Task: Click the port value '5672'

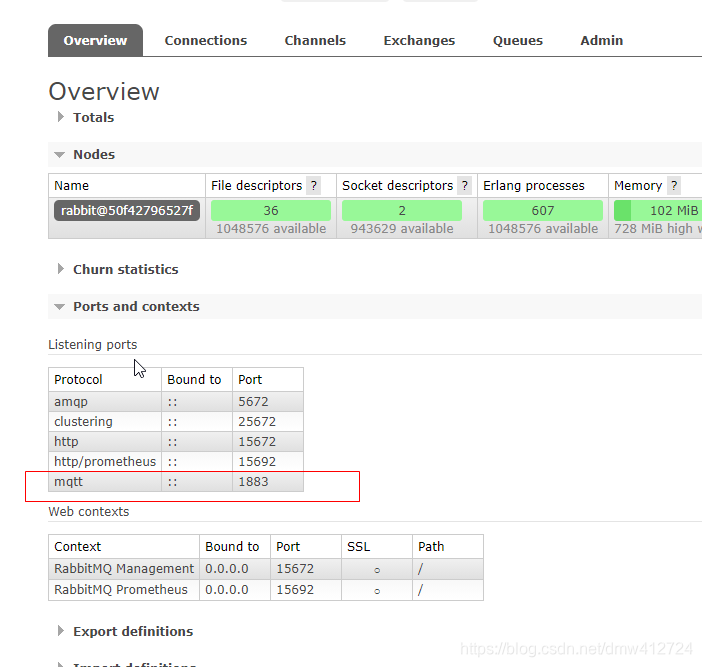Action: (253, 402)
